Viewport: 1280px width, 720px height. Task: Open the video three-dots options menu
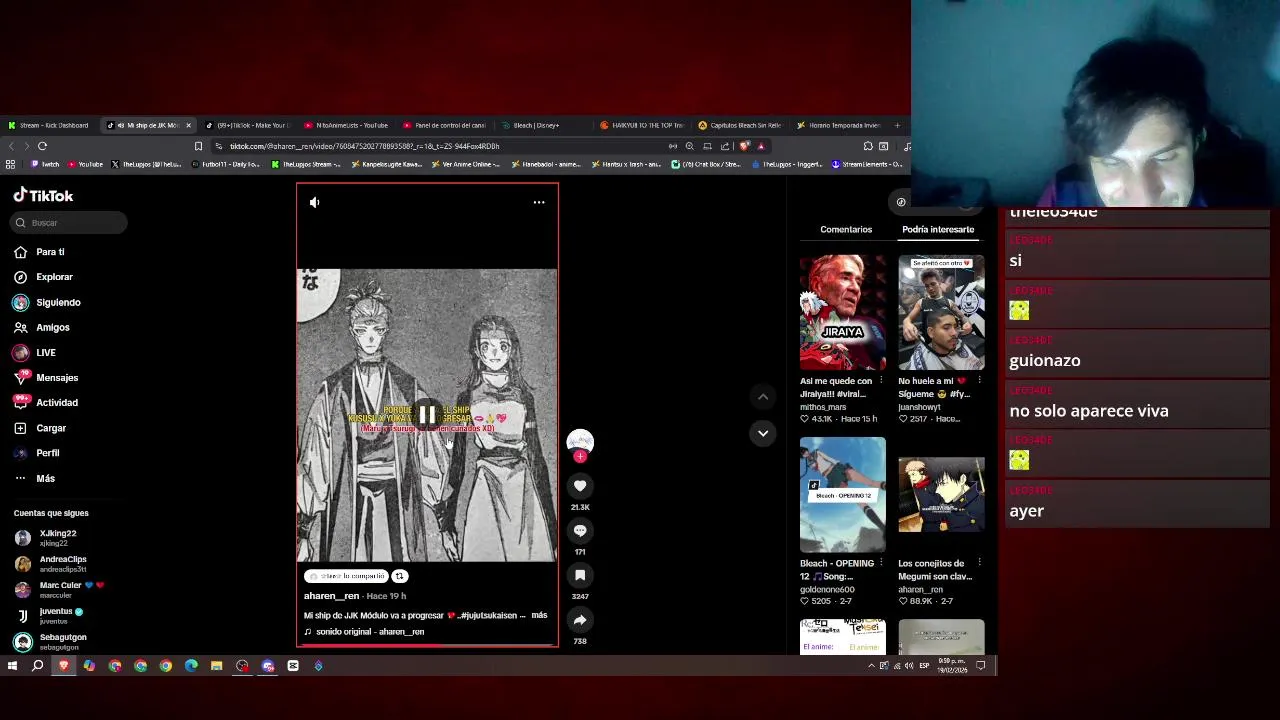coord(539,203)
